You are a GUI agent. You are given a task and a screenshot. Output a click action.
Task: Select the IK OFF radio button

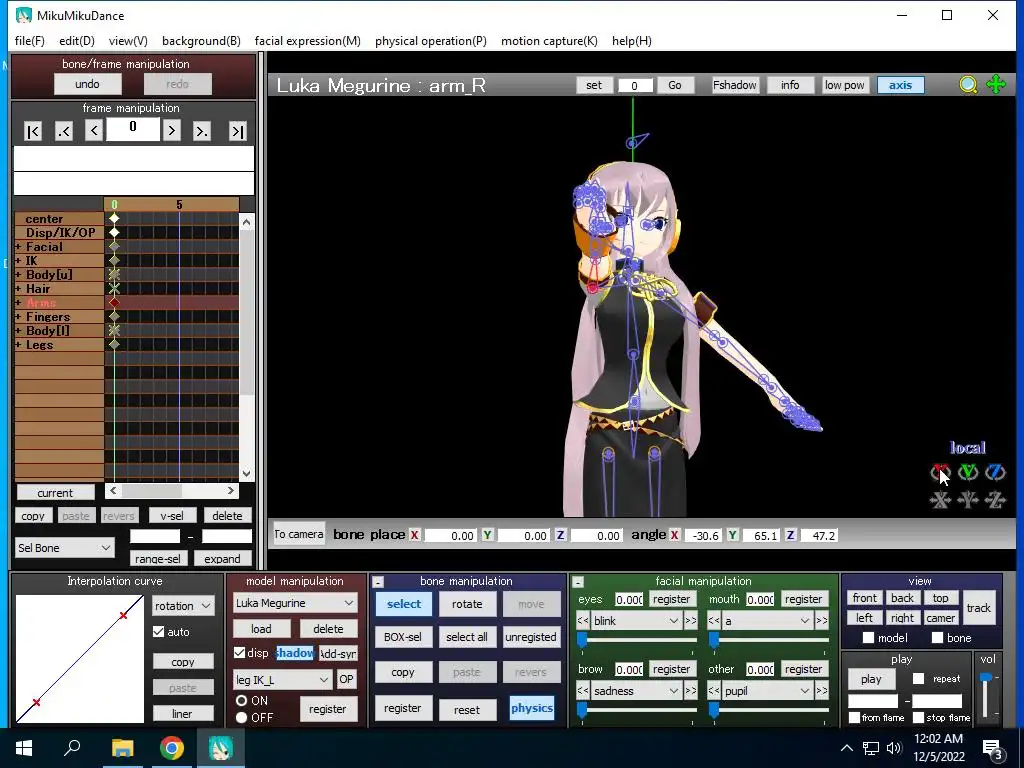pos(242,717)
